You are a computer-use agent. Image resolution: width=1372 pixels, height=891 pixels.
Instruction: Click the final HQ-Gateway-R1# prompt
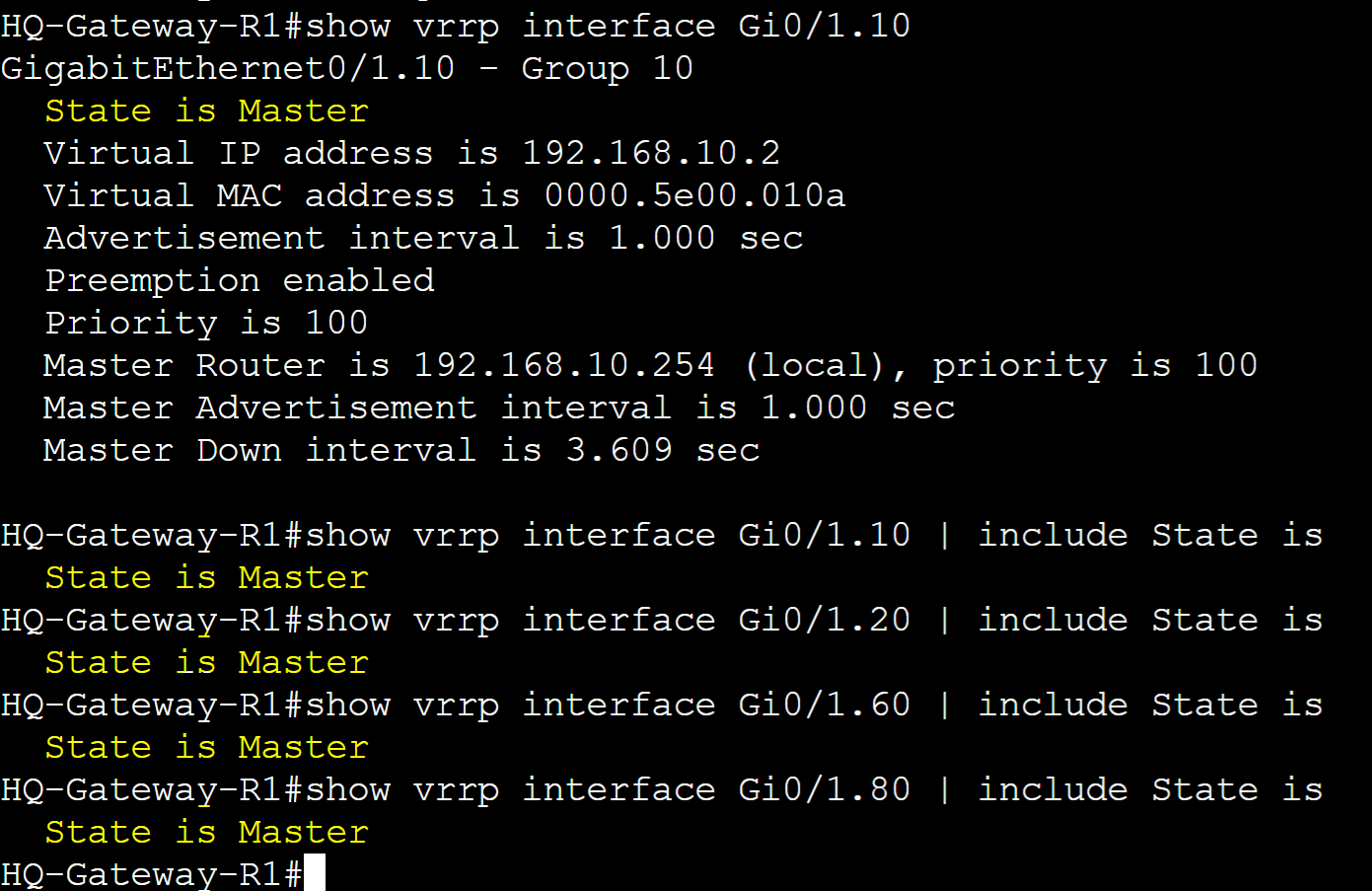(x=152, y=874)
